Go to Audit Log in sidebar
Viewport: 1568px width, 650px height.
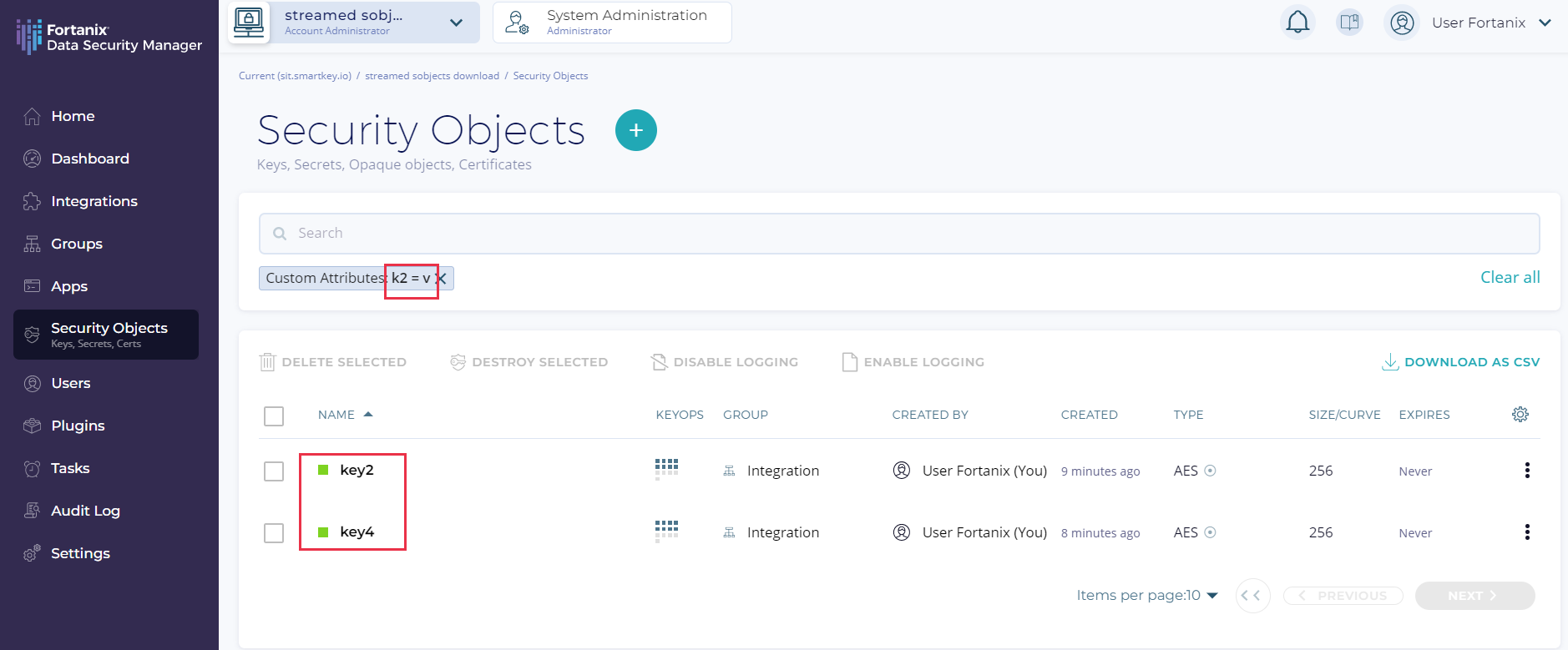tap(85, 511)
